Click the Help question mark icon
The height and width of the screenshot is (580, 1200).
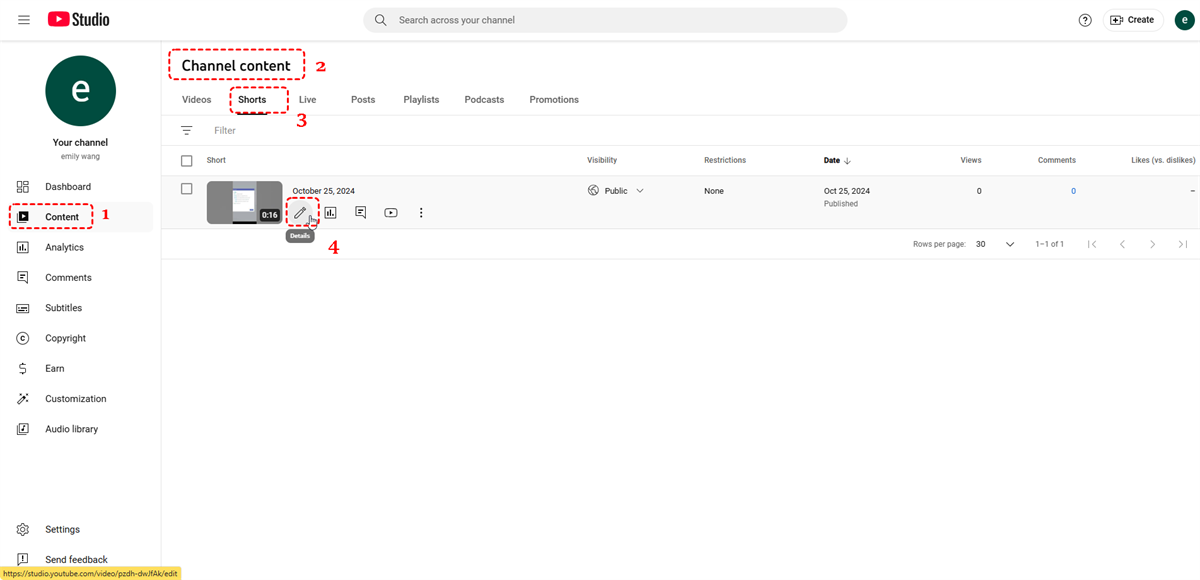click(1085, 20)
